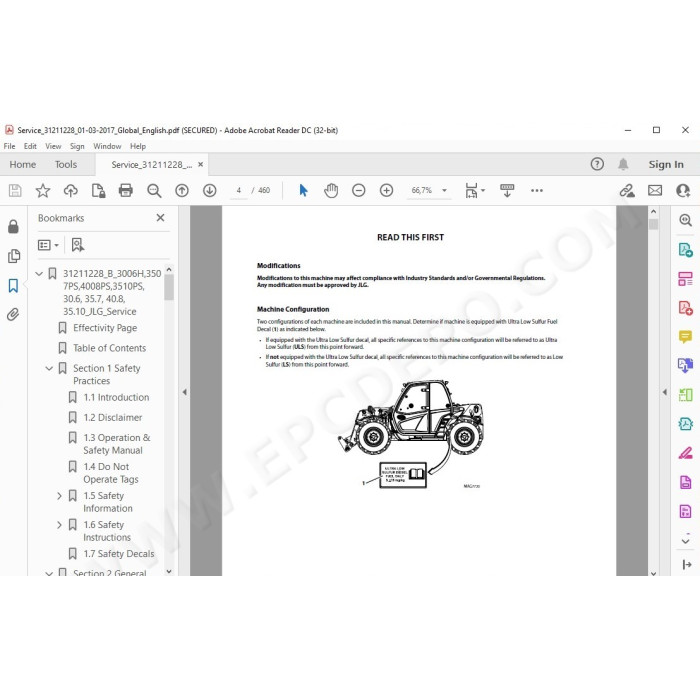Go to previous page arrow
This screenshot has width=700, height=700.
[x=182, y=191]
